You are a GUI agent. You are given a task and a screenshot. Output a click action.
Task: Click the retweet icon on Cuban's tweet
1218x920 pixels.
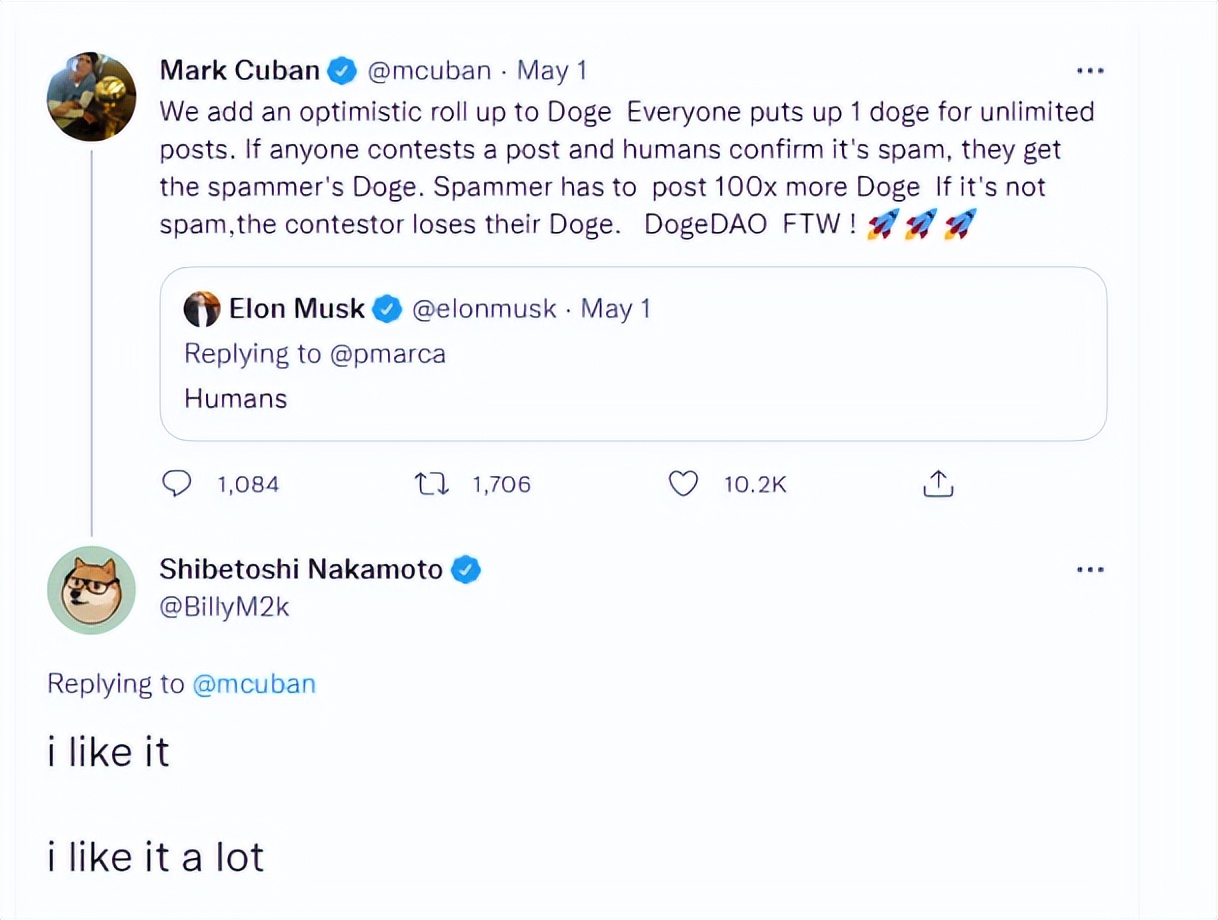click(431, 484)
